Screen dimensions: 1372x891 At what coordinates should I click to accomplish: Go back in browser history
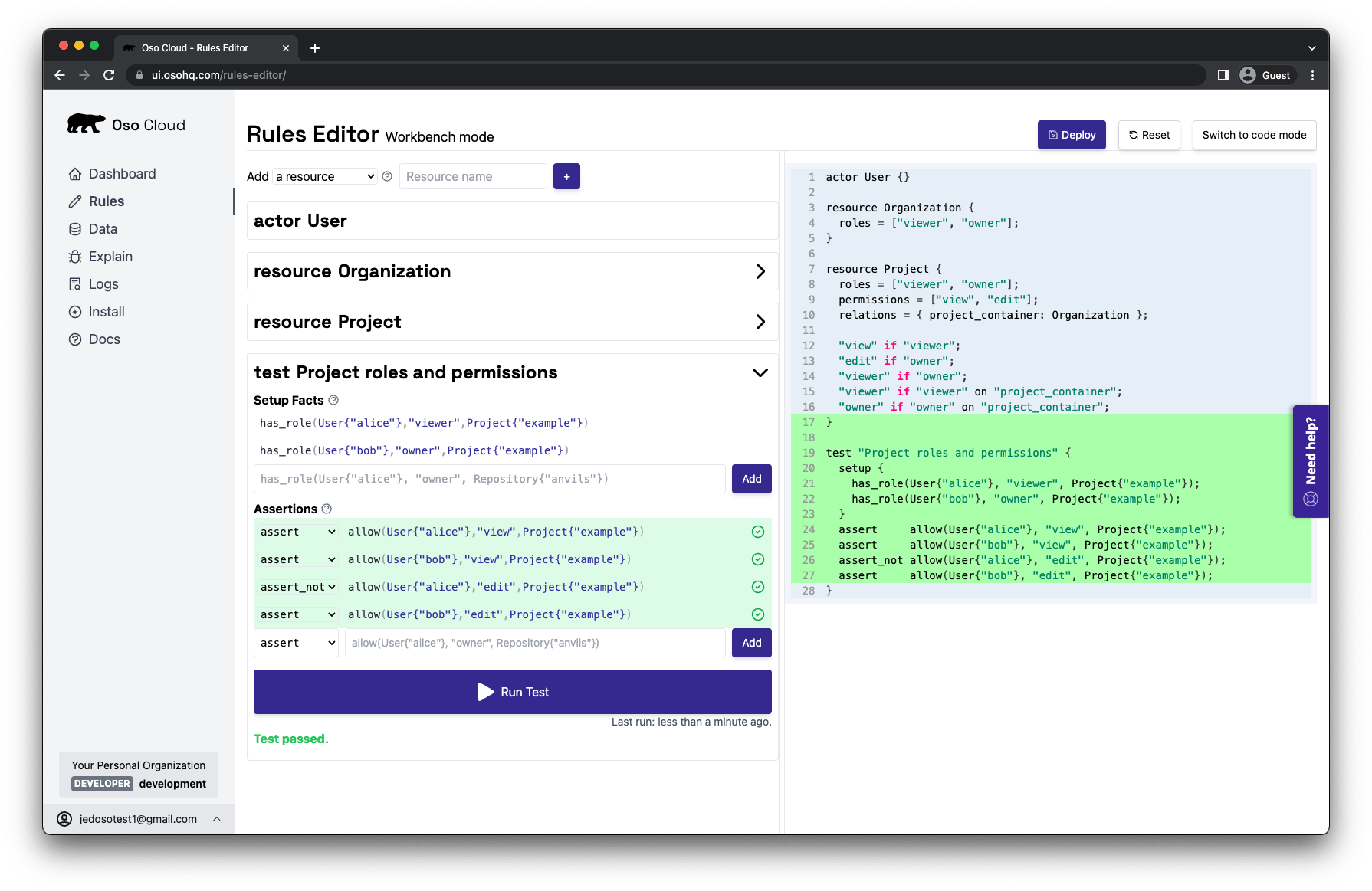[x=60, y=75]
